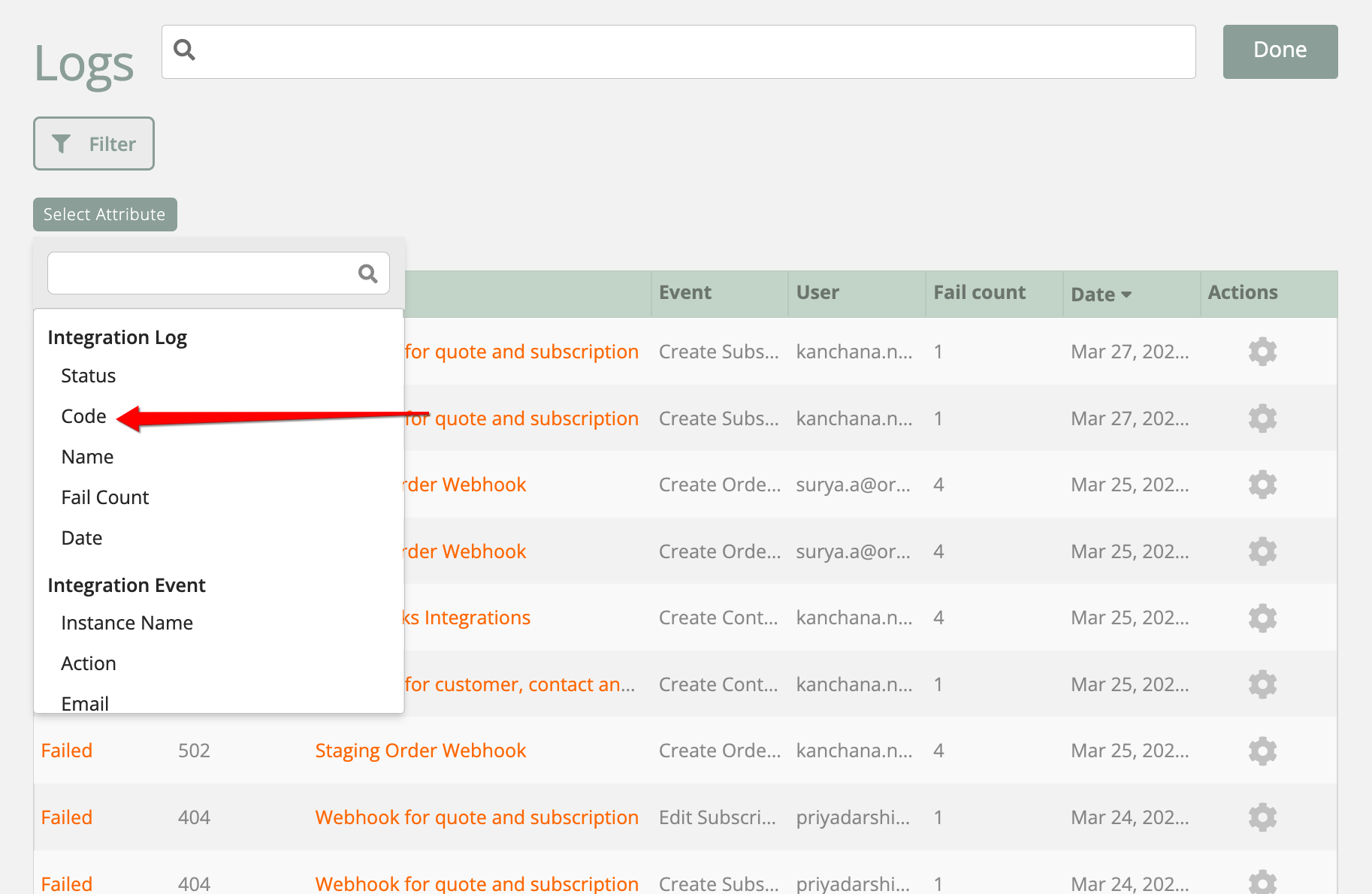Open gear for the 'ks Integrations' row
This screenshot has height=894, width=1372.
coord(1262,618)
